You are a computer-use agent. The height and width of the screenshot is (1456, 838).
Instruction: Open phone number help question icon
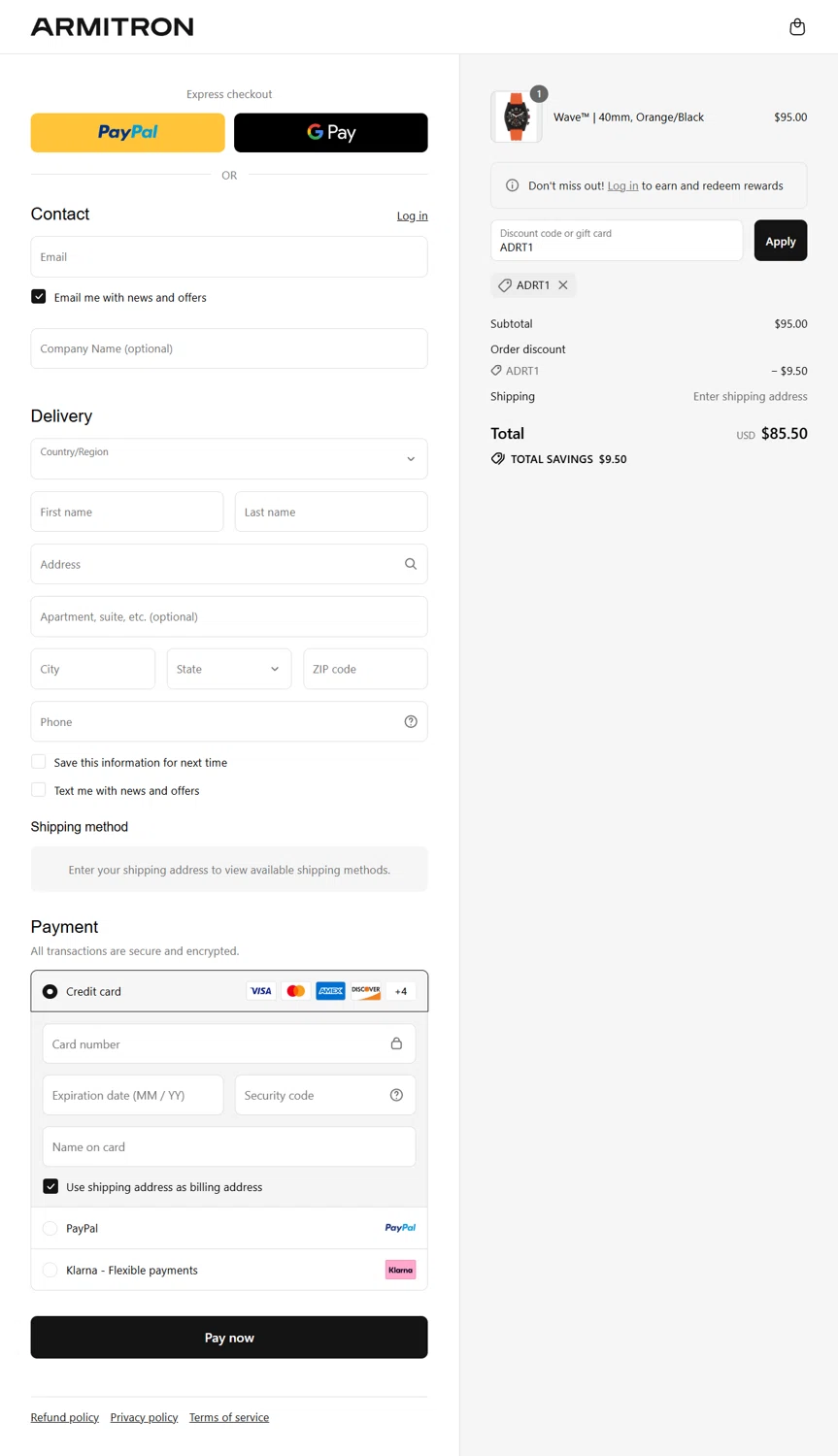(x=411, y=721)
